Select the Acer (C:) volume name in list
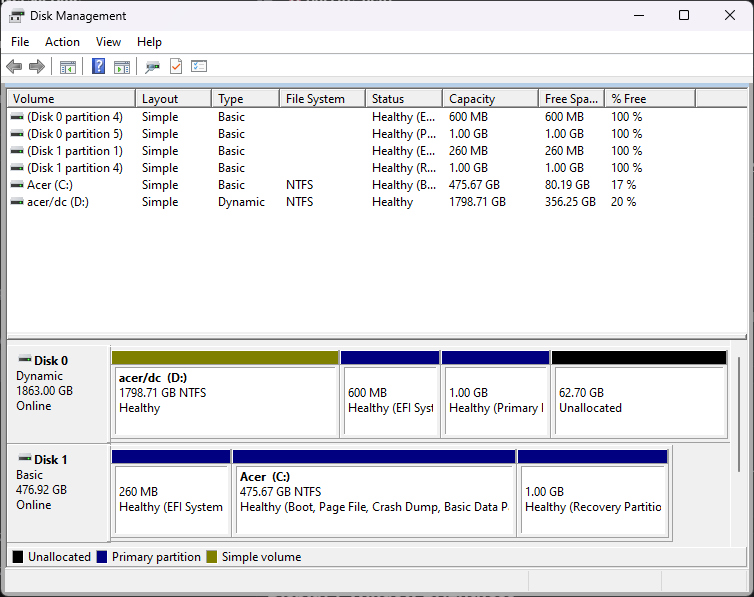Image resolution: width=754 pixels, height=597 pixels. (50, 185)
